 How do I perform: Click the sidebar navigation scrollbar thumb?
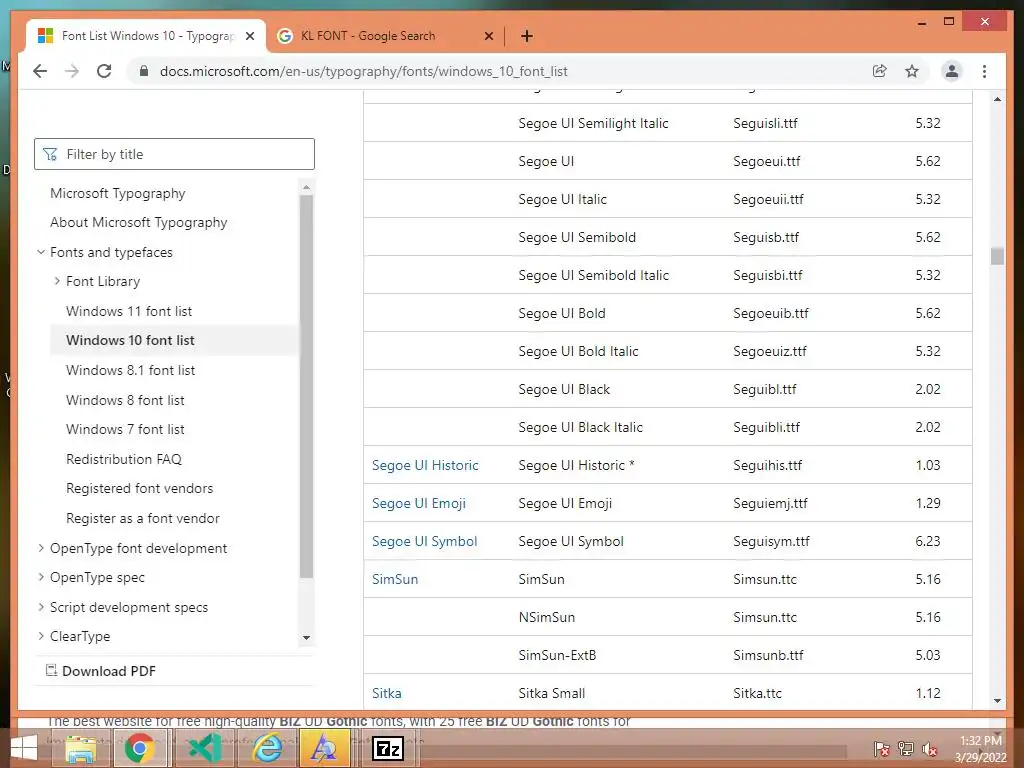tap(306, 387)
